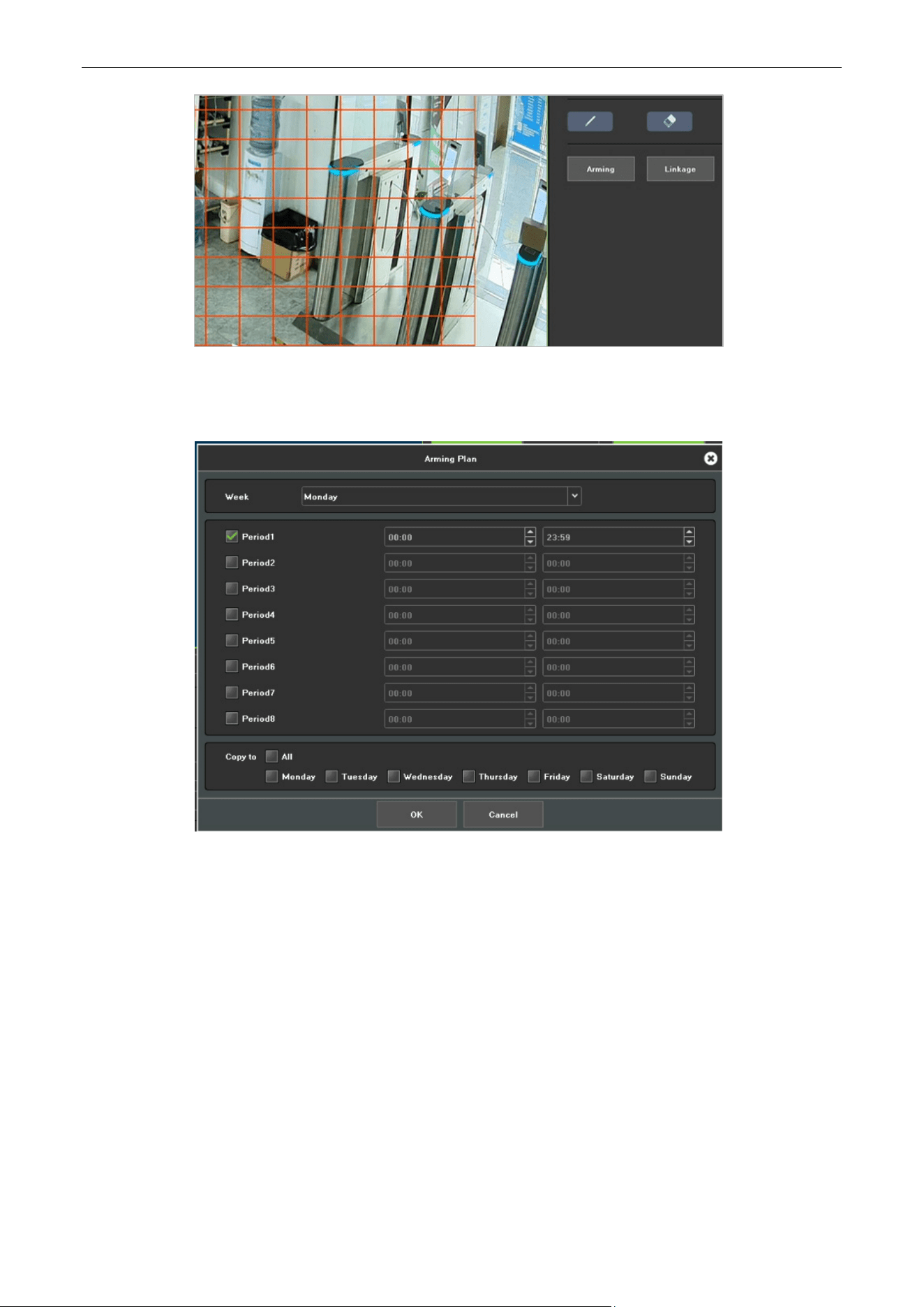Enable the Period5 checkbox
Image resolution: width=924 pixels, height=1307 pixels.
click(x=232, y=640)
